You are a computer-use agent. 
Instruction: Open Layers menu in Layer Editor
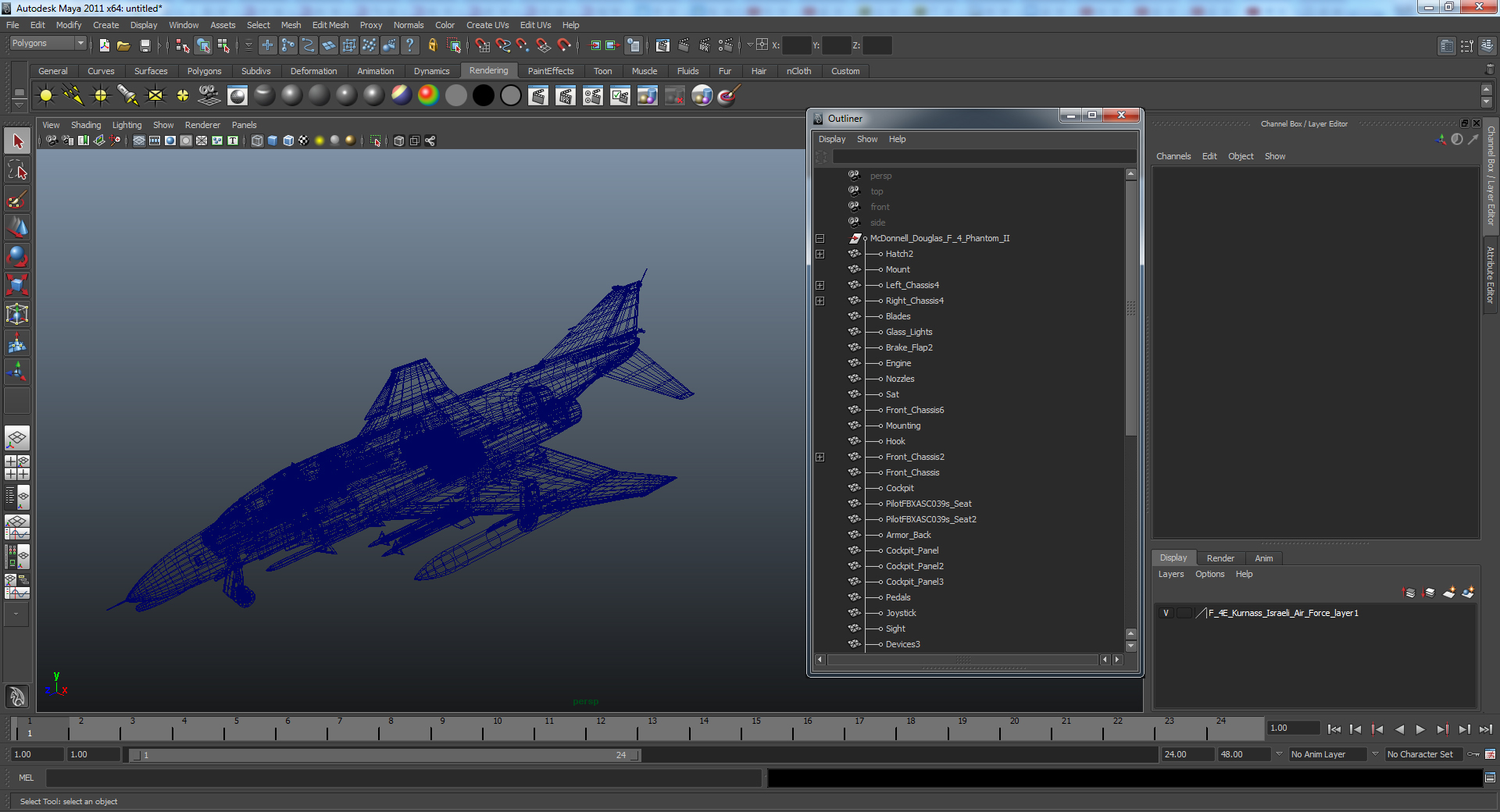pyautogui.click(x=1170, y=574)
